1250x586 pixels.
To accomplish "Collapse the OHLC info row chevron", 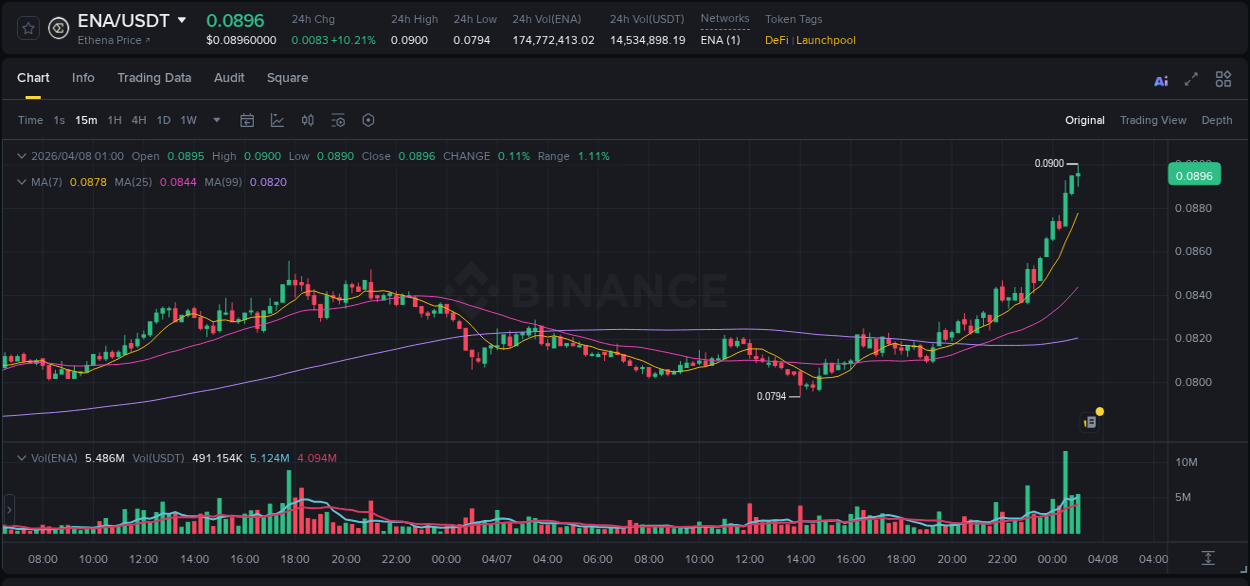I will click(x=22, y=156).
